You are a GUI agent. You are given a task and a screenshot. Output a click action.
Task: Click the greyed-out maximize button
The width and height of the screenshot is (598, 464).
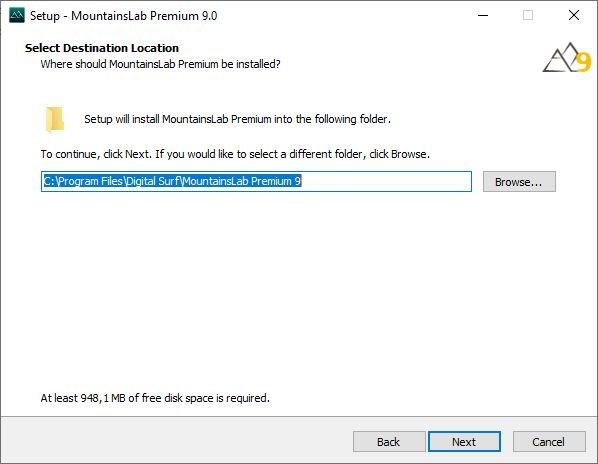pos(528,16)
